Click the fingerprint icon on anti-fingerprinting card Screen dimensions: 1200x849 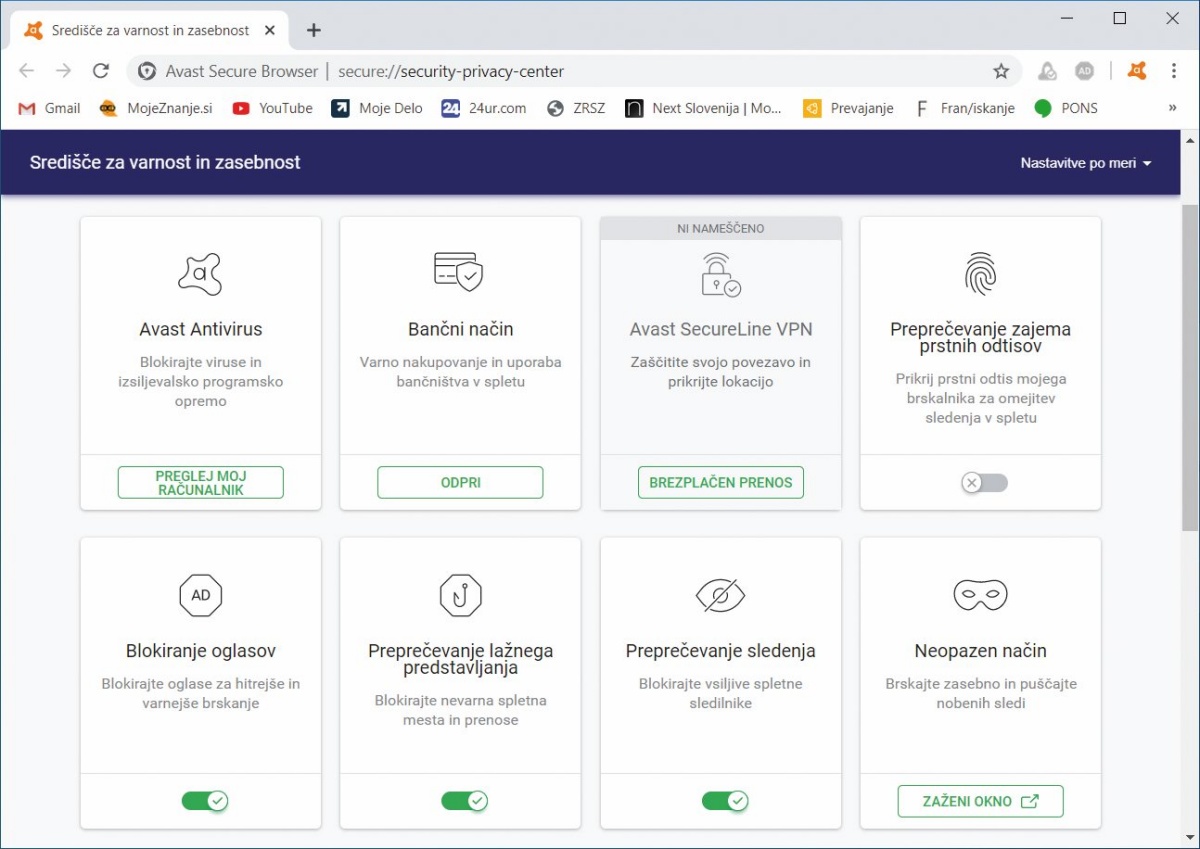[x=980, y=274]
